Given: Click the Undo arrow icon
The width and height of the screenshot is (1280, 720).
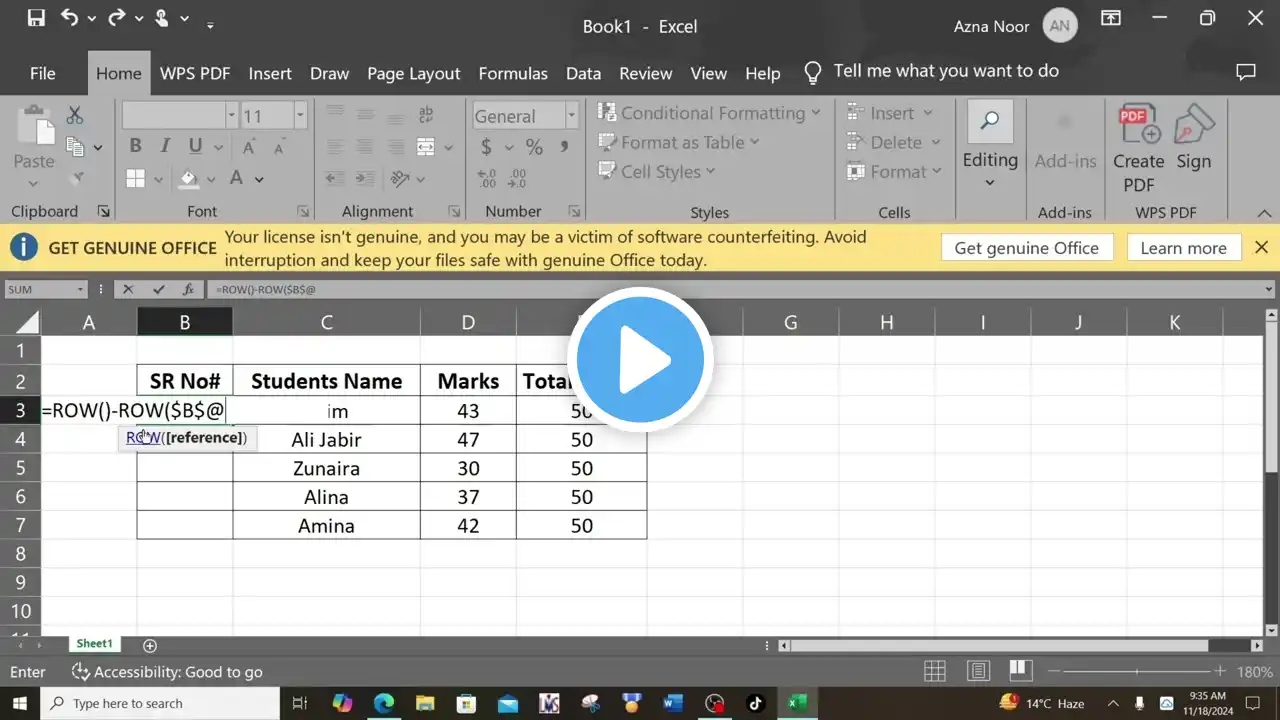Looking at the screenshot, I should coord(69,18).
